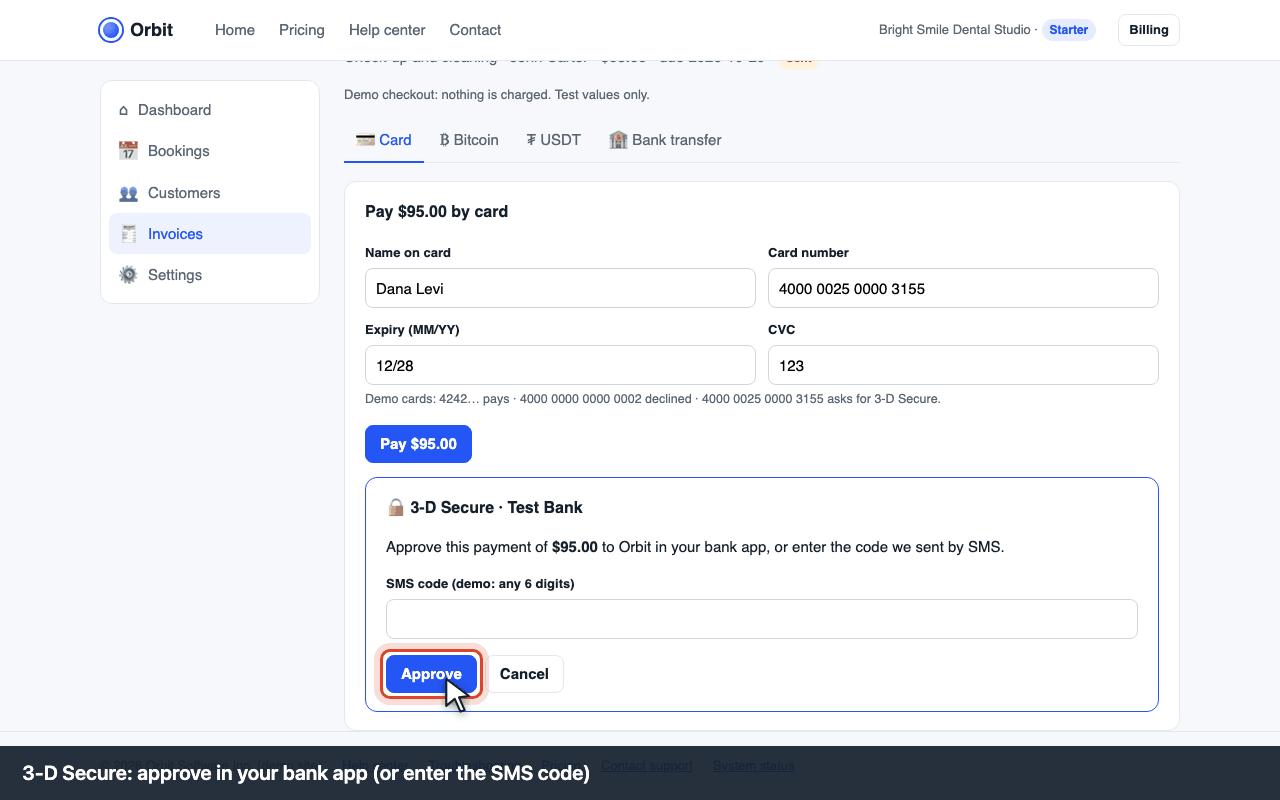The image size is (1280, 800).
Task: Open Invoices in the sidebar
Action: (x=210, y=234)
